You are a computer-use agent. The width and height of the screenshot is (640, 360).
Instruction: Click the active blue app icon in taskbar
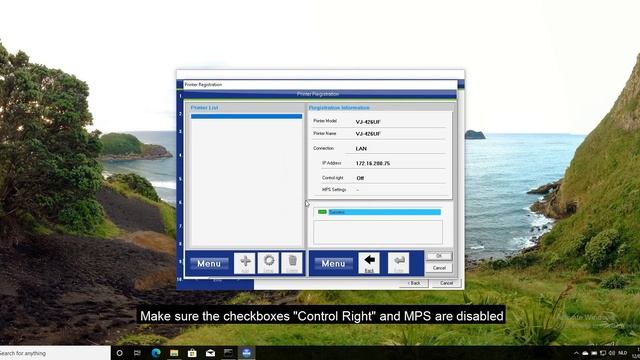point(247,353)
